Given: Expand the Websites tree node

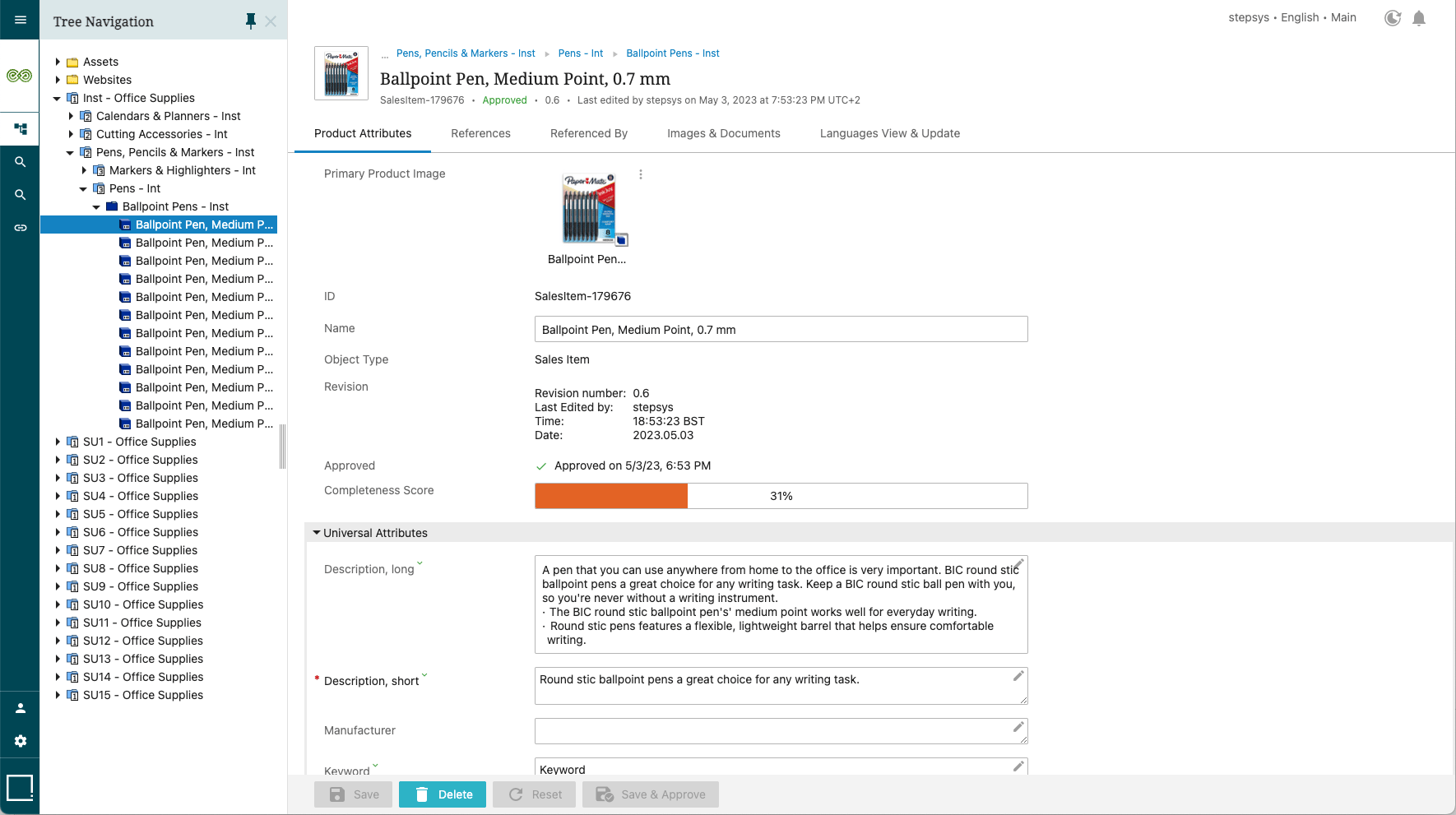Looking at the screenshot, I should tap(58, 80).
